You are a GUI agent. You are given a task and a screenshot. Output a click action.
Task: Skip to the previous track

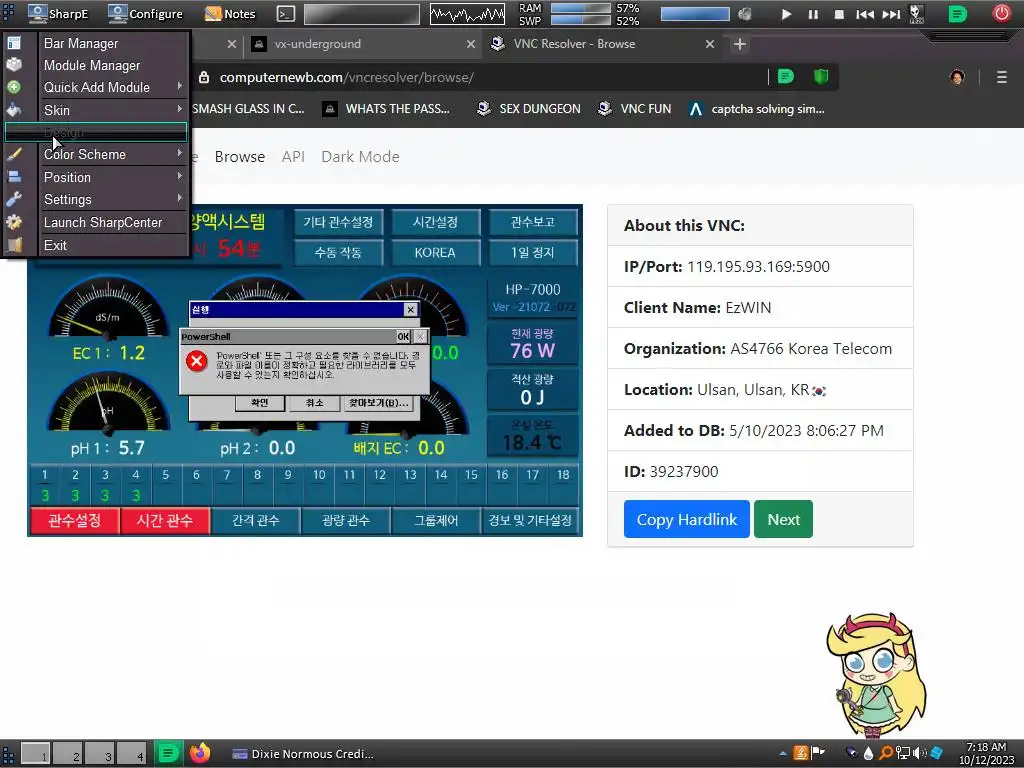point(865,14)
